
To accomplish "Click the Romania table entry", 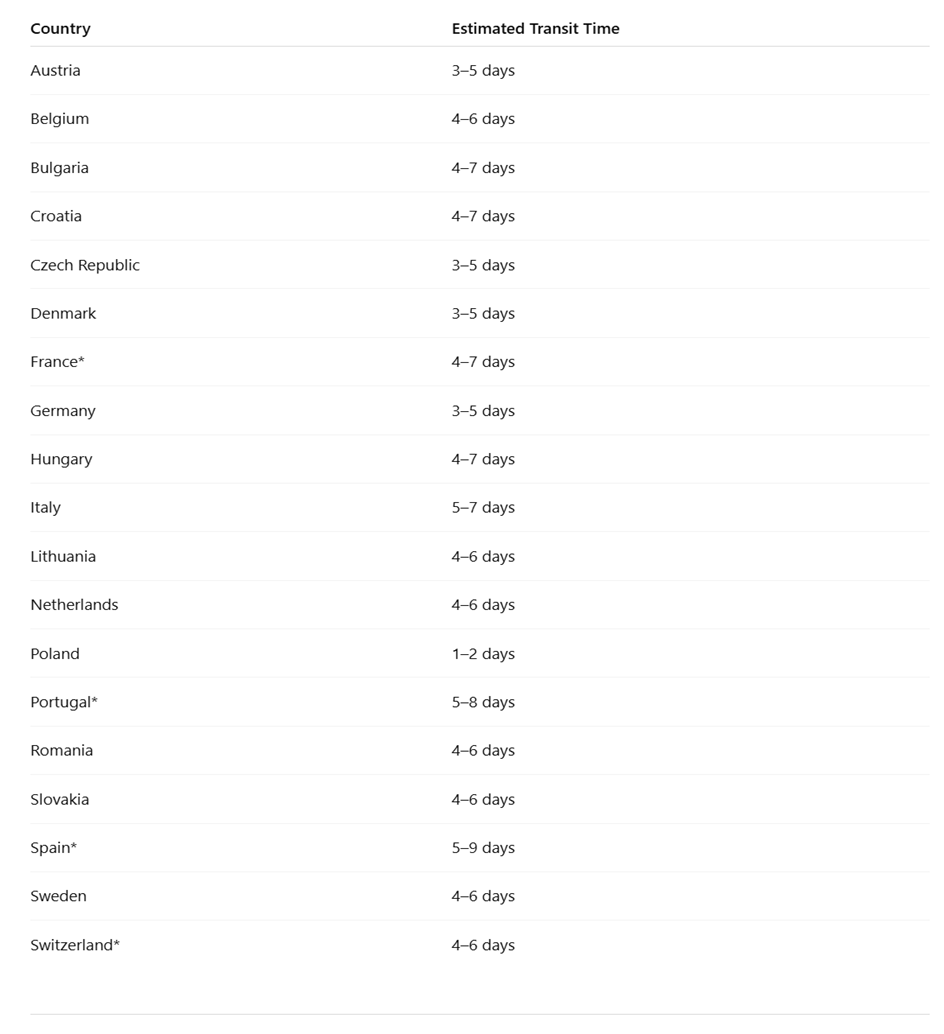I will [61, 751].
